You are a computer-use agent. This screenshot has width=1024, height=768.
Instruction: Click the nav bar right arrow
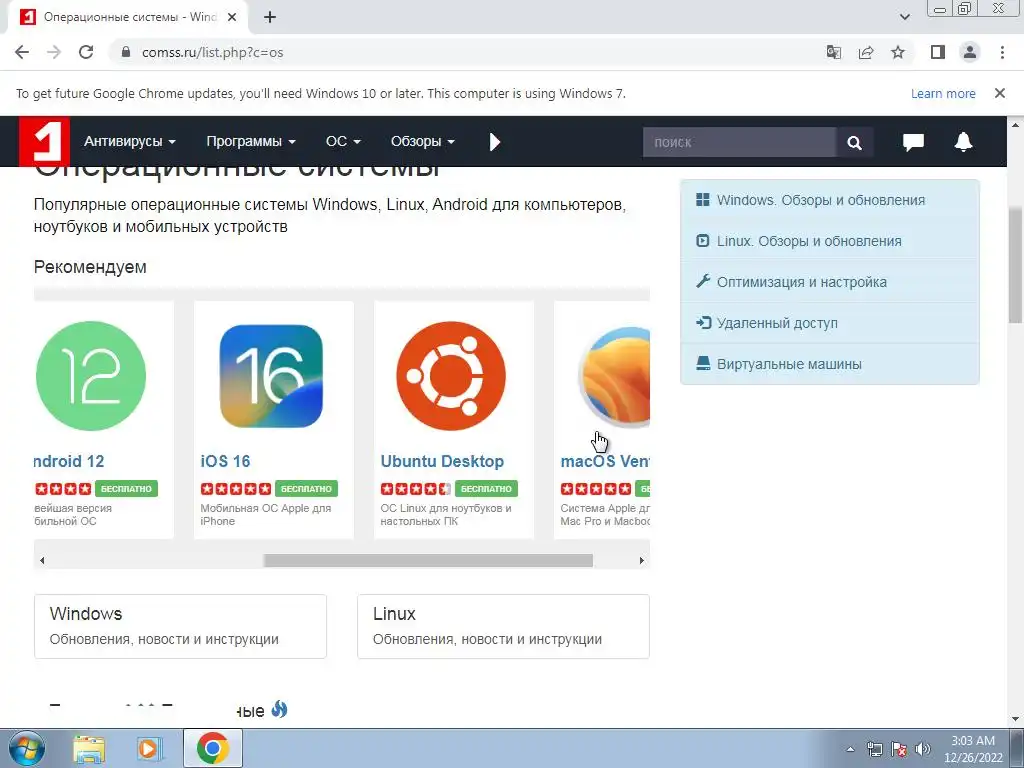tap(494, 142)
